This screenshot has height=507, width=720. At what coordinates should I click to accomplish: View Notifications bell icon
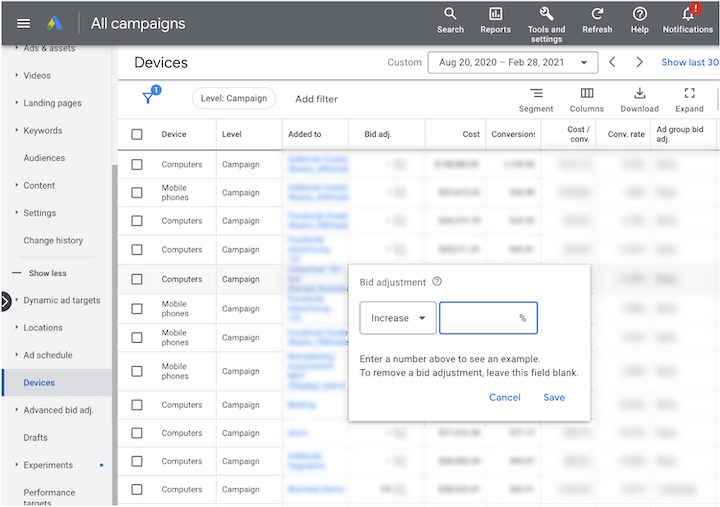pos(687,14)
